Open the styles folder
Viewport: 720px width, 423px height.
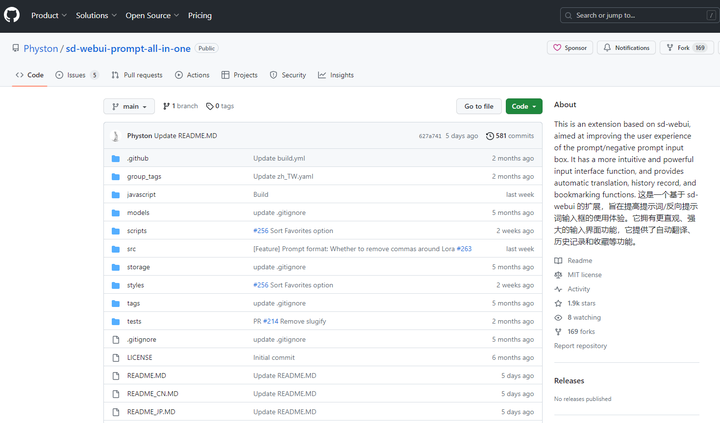click(x=135, y=285)
